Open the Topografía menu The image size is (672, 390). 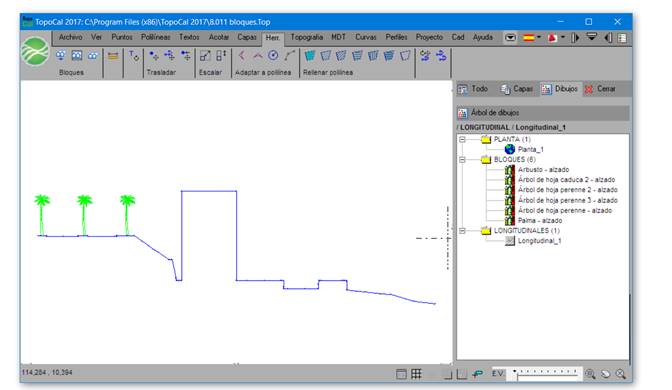point(306,37)
